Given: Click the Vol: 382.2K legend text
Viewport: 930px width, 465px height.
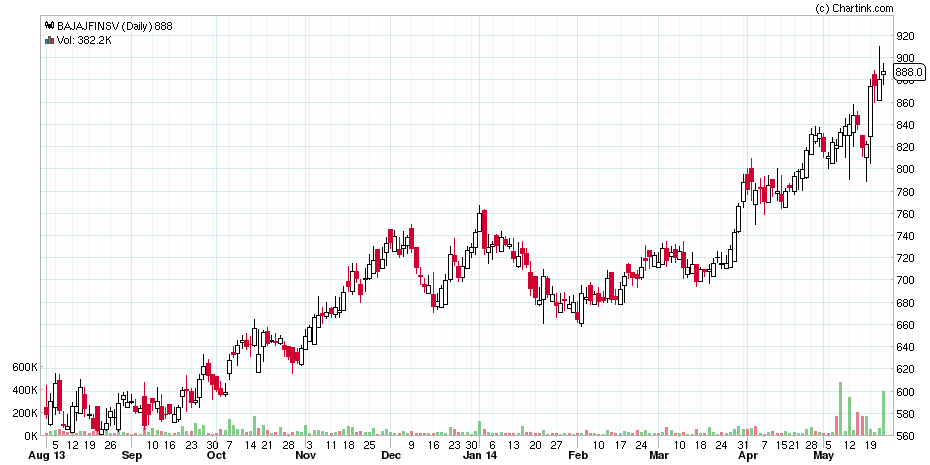Looking at the screenshot, I should click(83, 40).
